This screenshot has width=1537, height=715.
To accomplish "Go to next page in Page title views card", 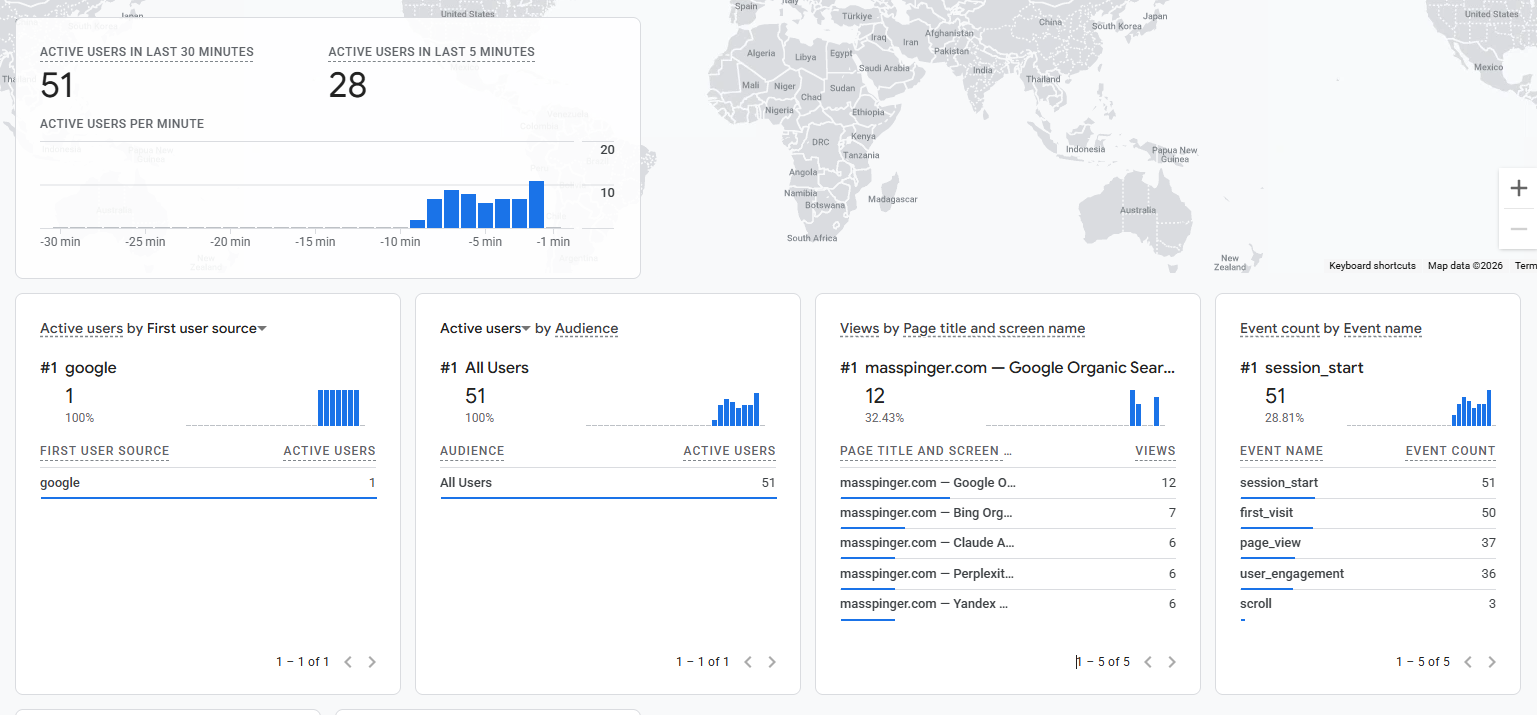I will 1172,662.
